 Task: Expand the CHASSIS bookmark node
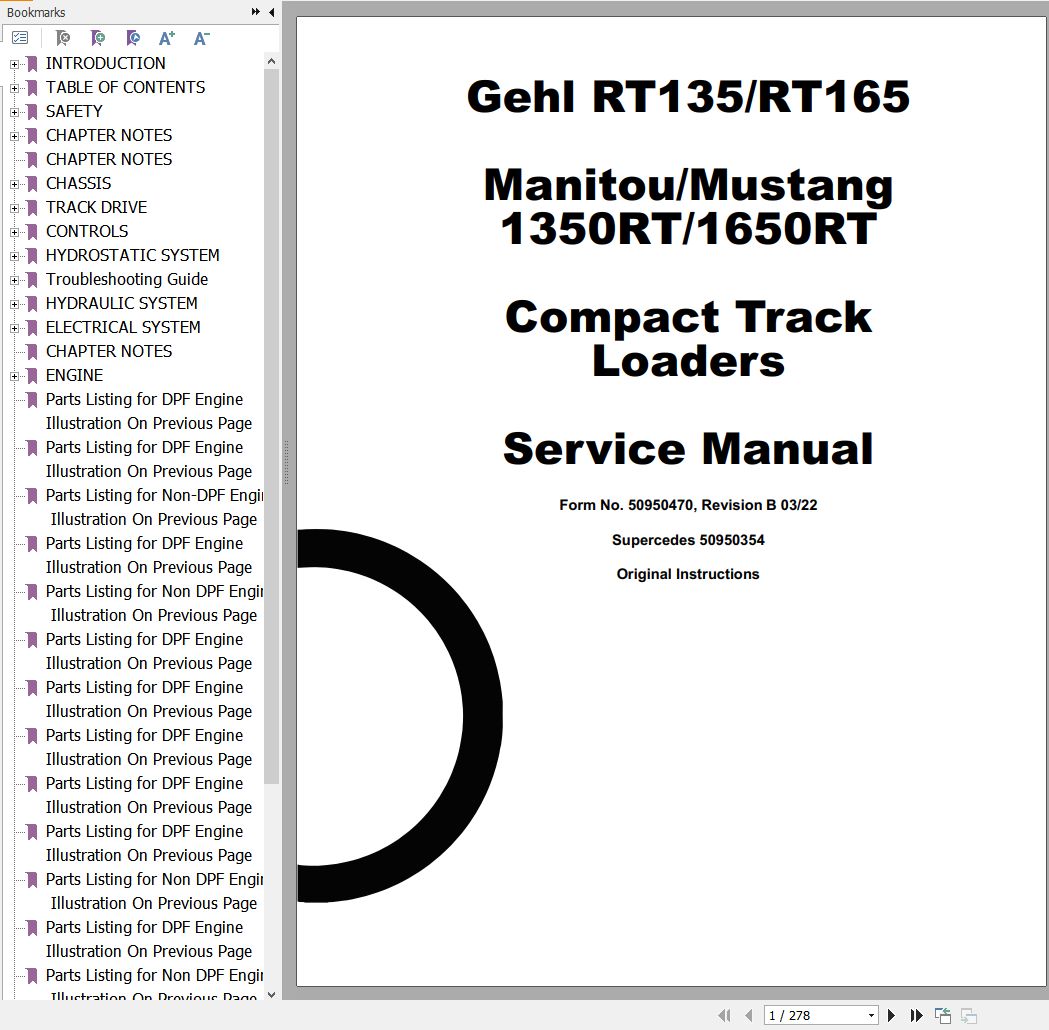pos(14,184)
